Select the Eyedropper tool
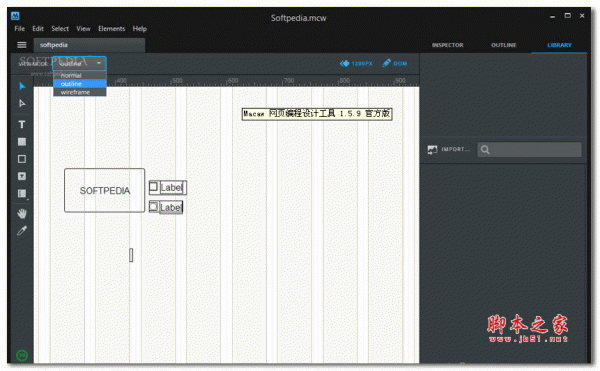 (22, 231)
